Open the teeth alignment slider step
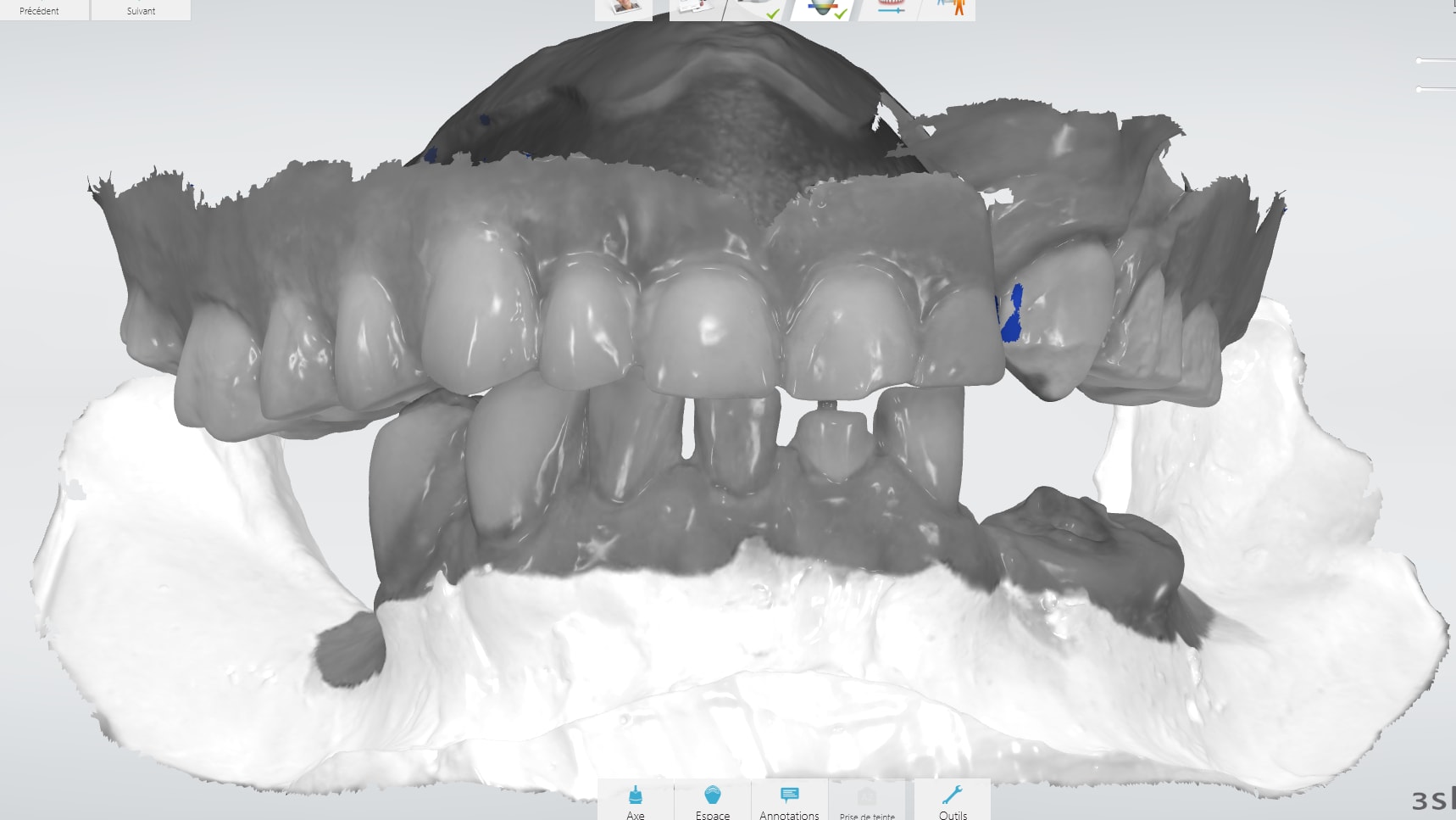Viewport: 1456px width, 820px height. (890, 8)
